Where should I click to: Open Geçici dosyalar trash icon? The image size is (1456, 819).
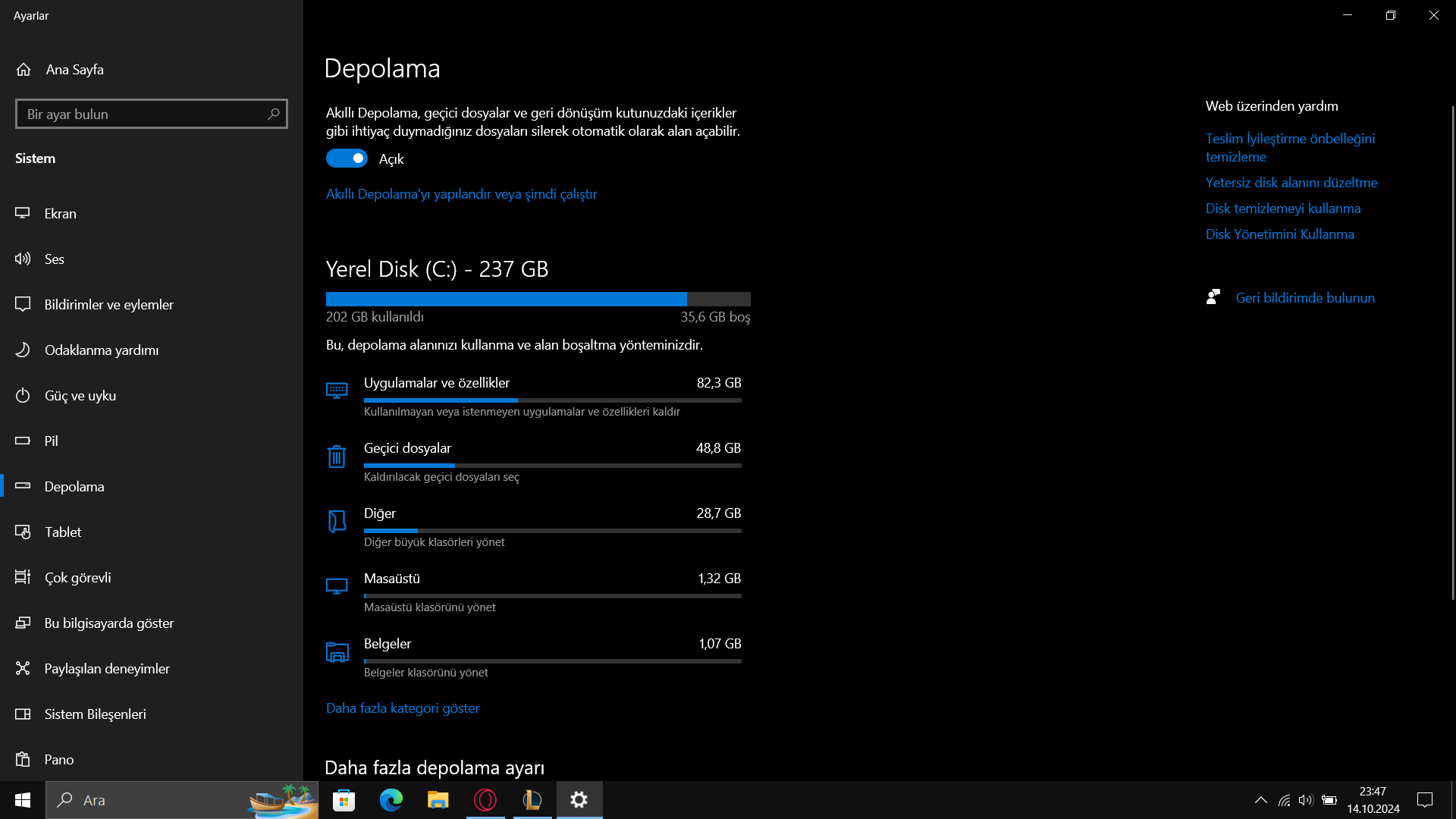pyautogui.click(x=337, y=457)
